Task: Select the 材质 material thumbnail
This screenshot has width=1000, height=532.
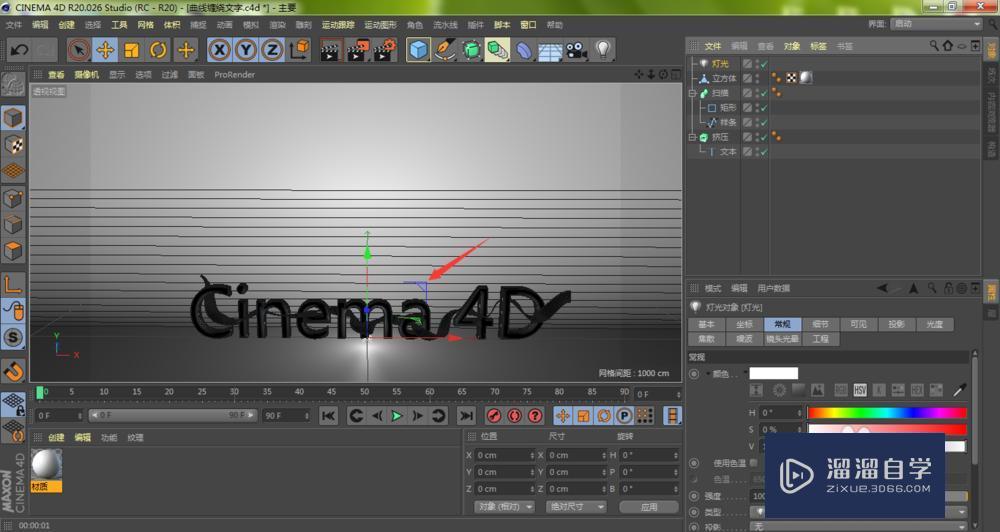Action: coord(46,464)
